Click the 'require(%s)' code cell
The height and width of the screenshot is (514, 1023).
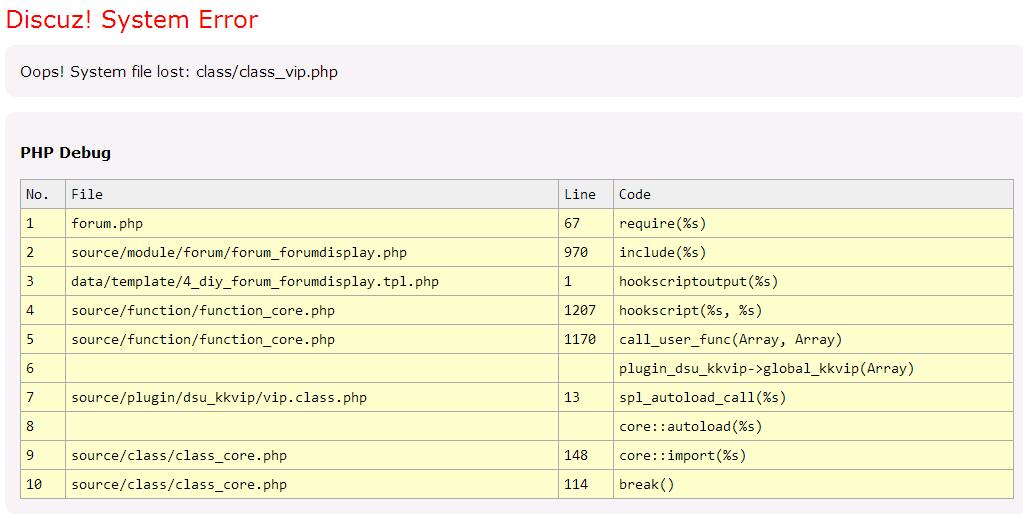(x=813, y=224)
